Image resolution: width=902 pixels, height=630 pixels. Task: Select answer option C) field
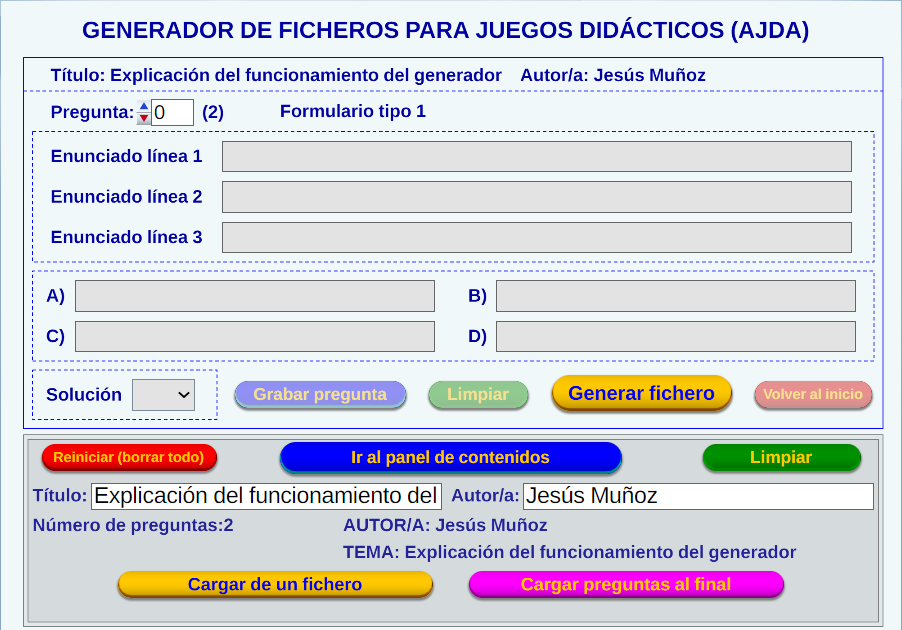(255, 336)
